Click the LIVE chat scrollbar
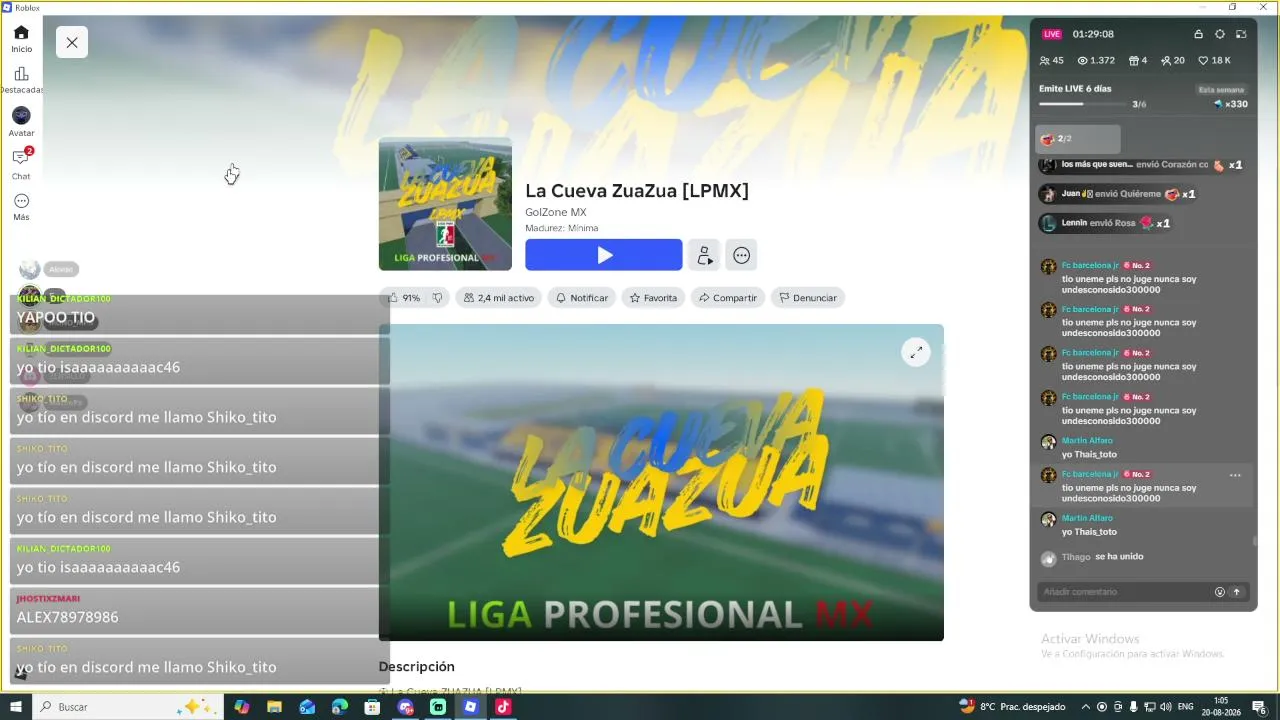Image resolution: width=1280 pixels, height=720 pixels. [1254, 541]
